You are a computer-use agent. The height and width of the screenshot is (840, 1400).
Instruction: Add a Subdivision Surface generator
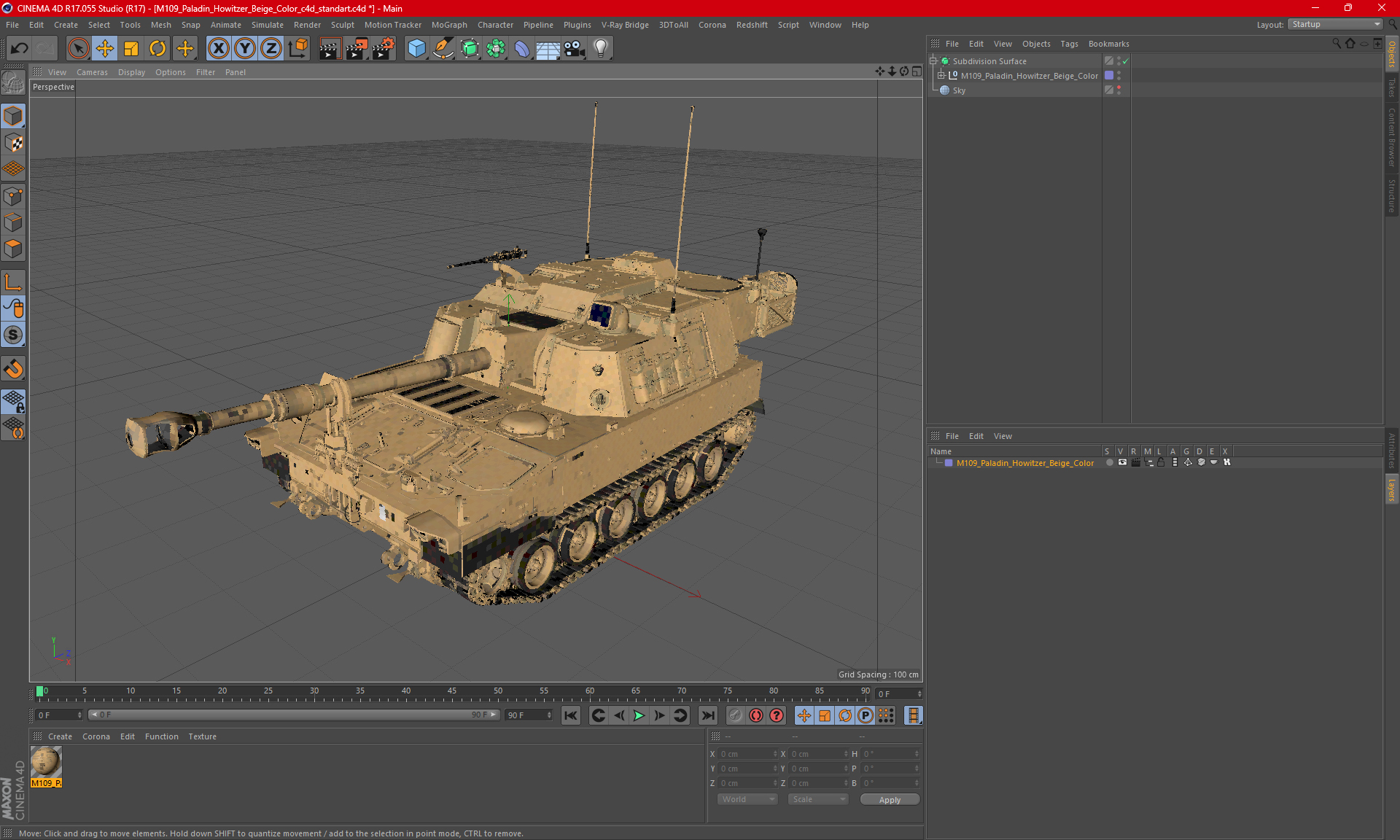470,49
